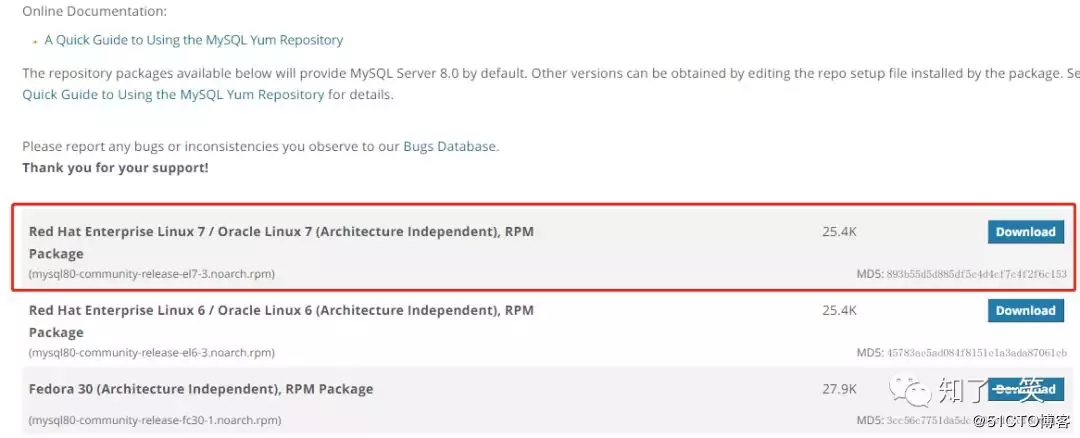Click the 27.9K size of the Fedora 30 row

click(840, 389)
